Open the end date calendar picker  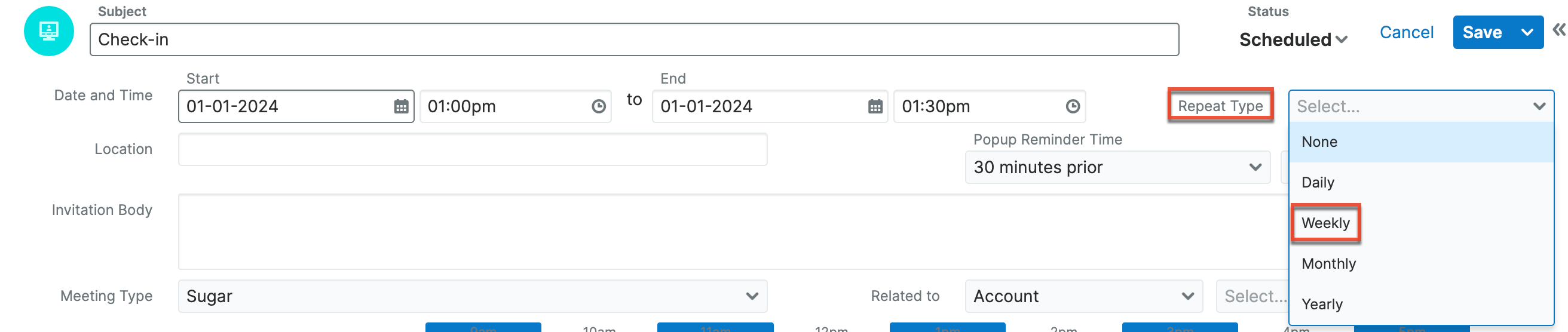coord(875,106)
